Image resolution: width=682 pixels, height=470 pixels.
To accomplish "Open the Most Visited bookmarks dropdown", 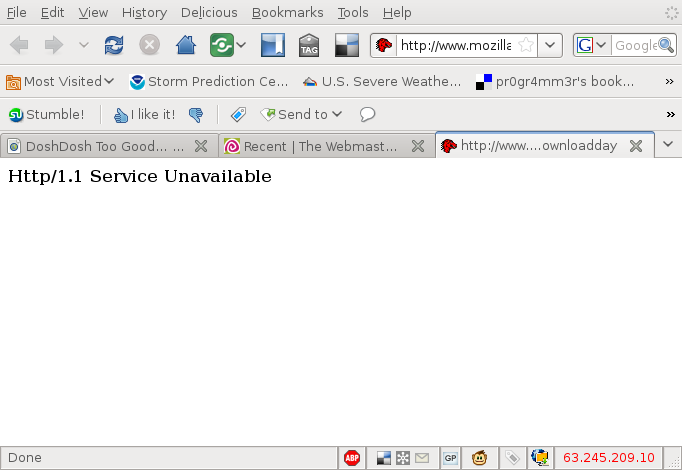I will click(60, 81).
